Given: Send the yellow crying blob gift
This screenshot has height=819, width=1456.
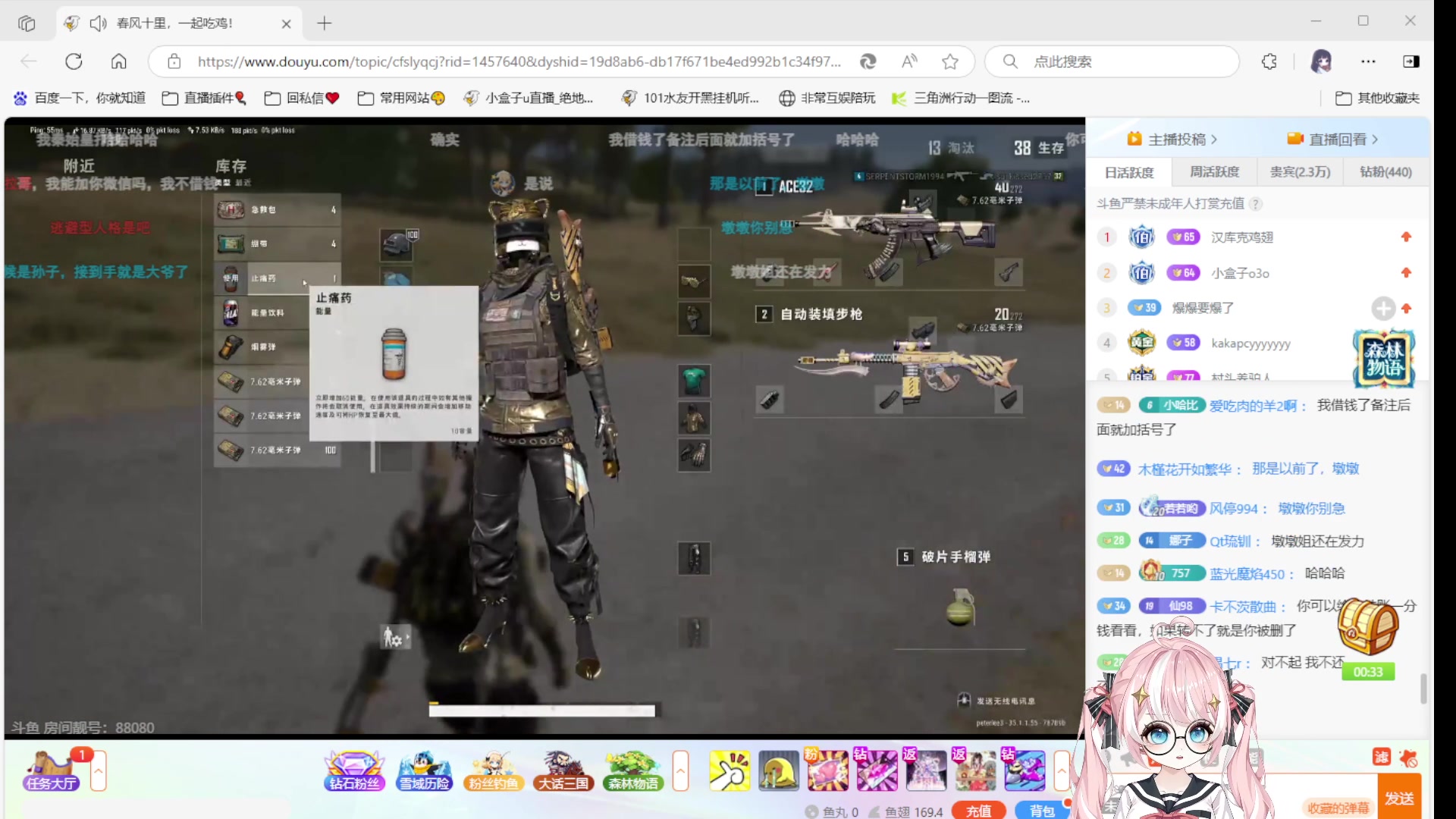Looking at the screenshot, I should coord(779,770).
